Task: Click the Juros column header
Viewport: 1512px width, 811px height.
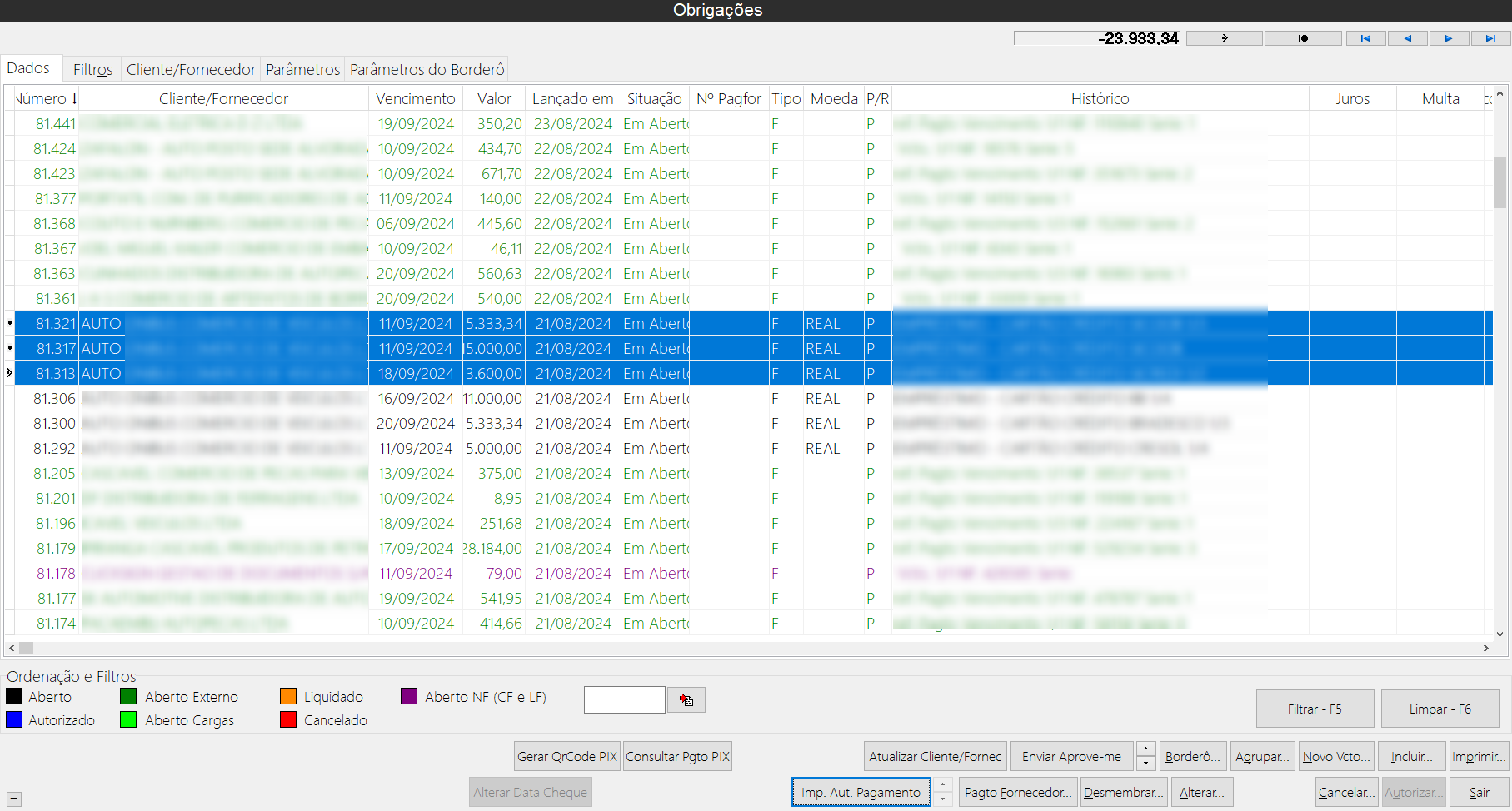Action: [1352, 98]
